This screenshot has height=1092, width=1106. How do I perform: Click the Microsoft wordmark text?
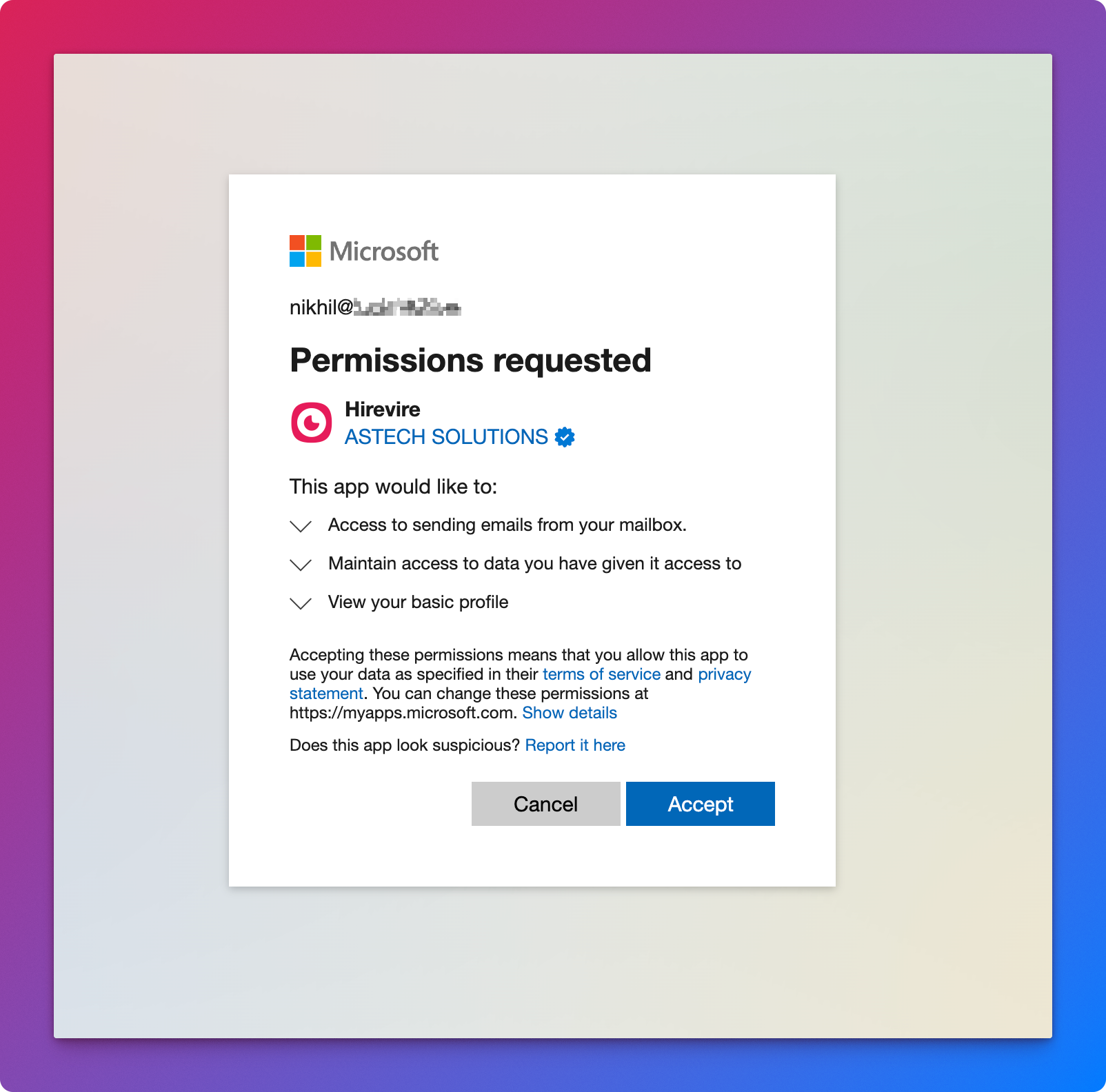click(x=384, y=252)
